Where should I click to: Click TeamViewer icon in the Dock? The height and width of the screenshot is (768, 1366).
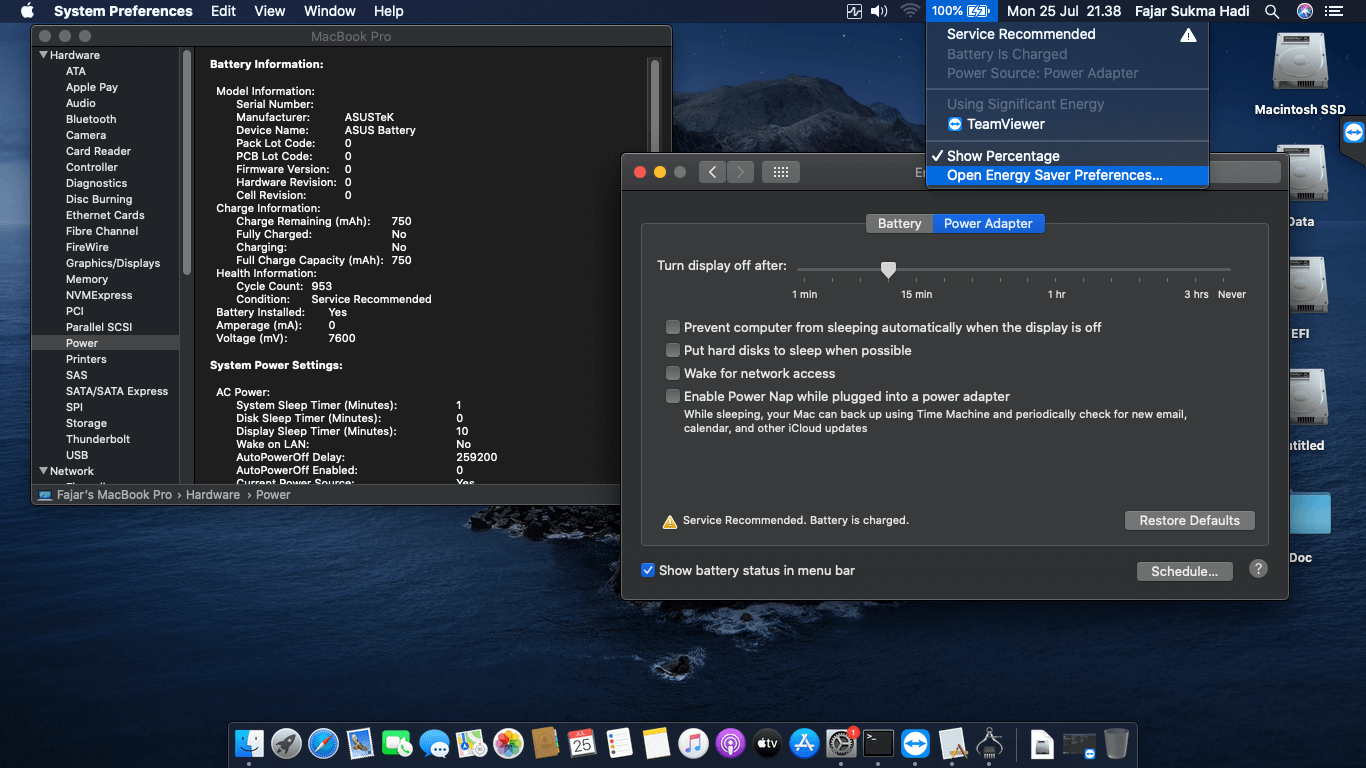915,743
